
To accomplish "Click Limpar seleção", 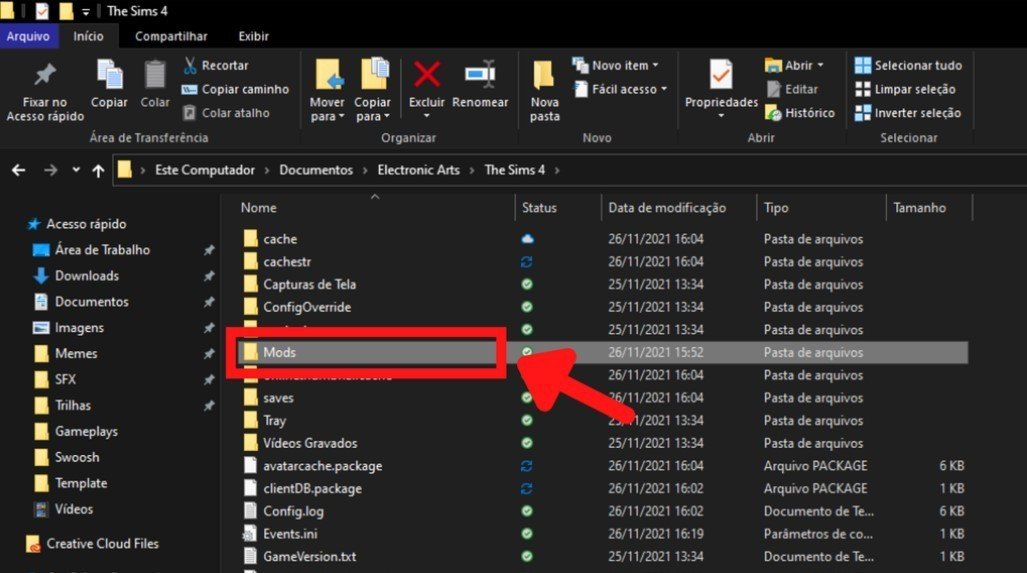I will (x=905, y=89).
